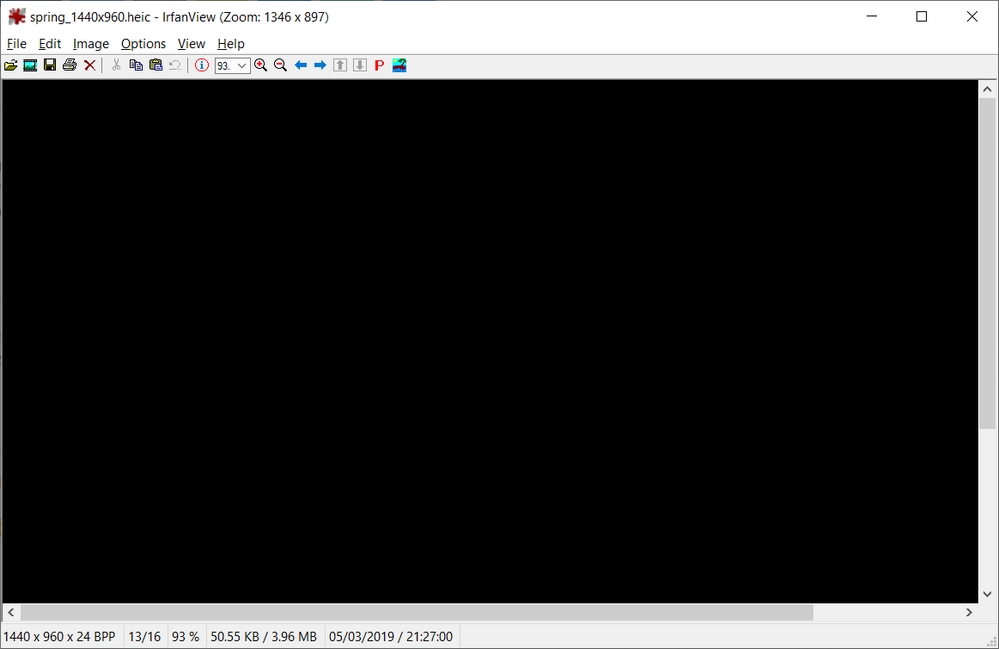Open the Options menu
The image size is (999, 649).
pos(143,43)
